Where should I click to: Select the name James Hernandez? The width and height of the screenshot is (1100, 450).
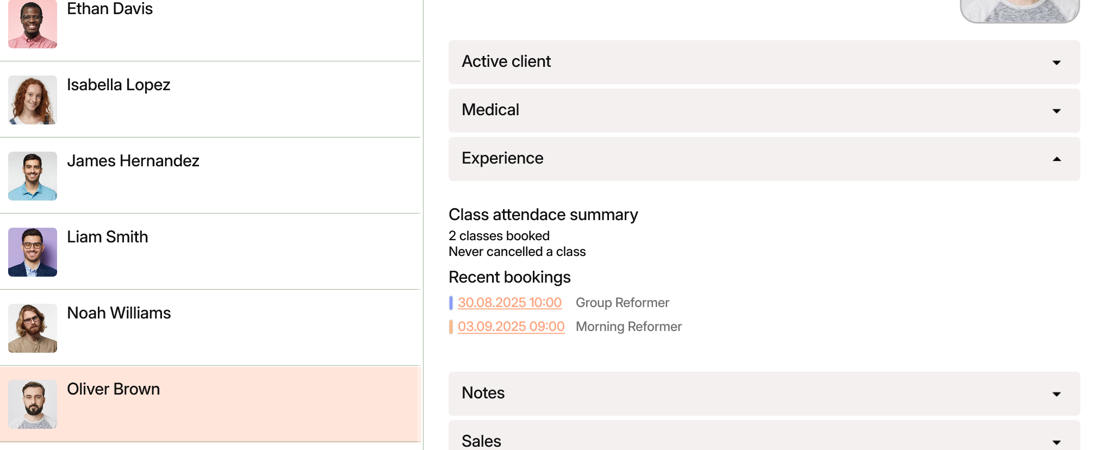(x=133, y=161)
